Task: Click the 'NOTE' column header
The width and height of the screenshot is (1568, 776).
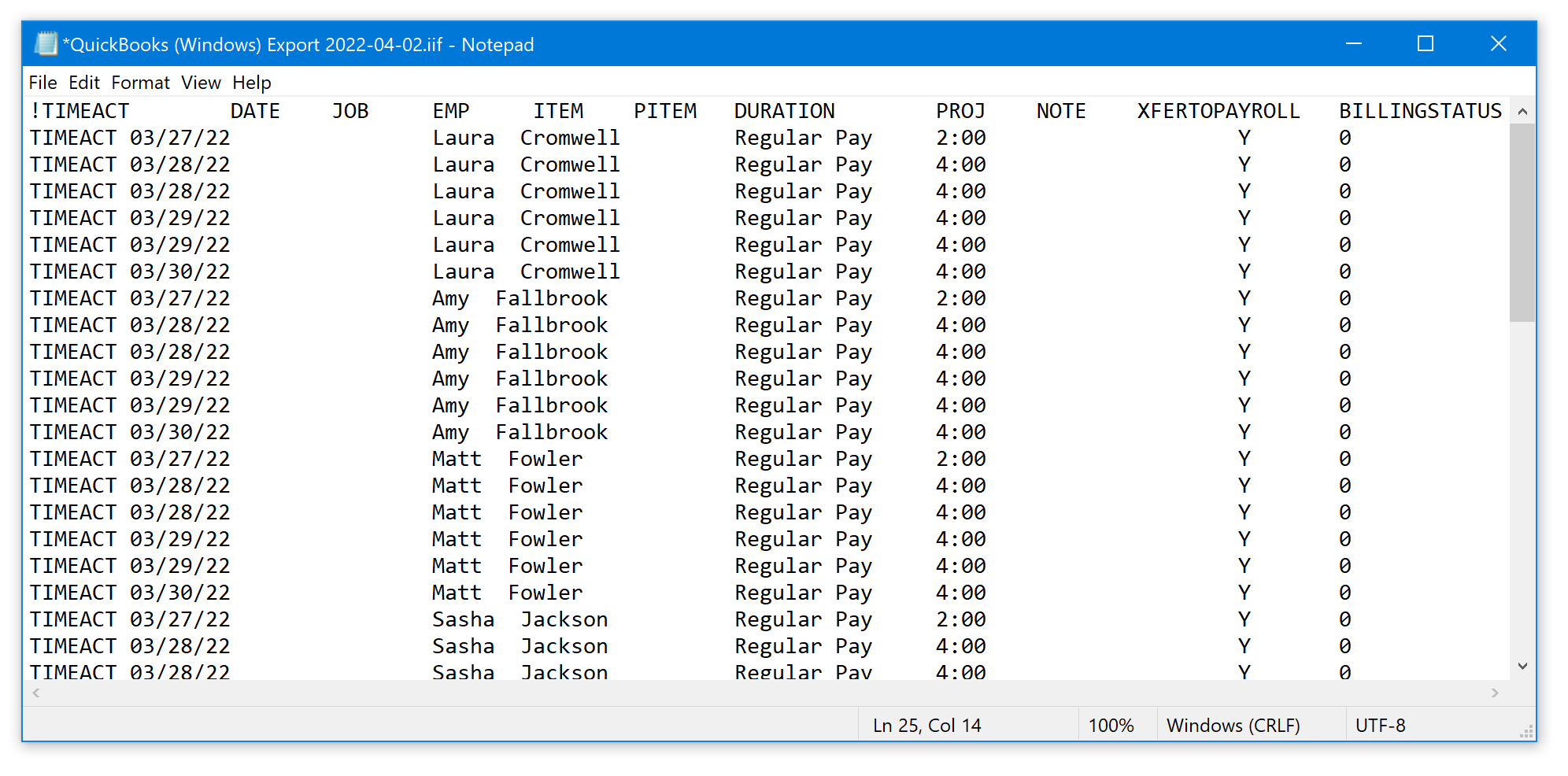Action: coord(1061,111)
